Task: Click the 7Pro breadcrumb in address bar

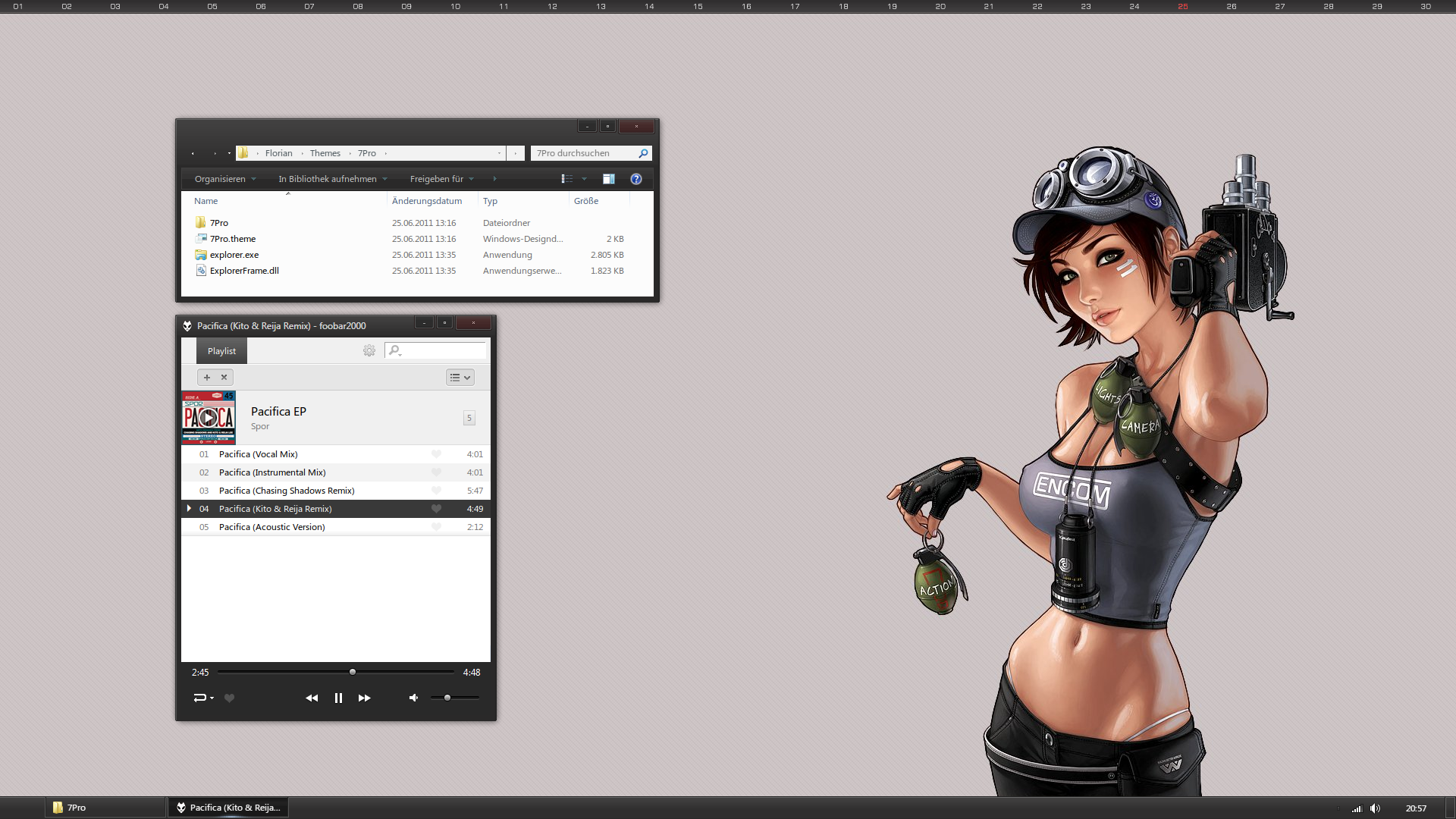Action: point(367,153)
